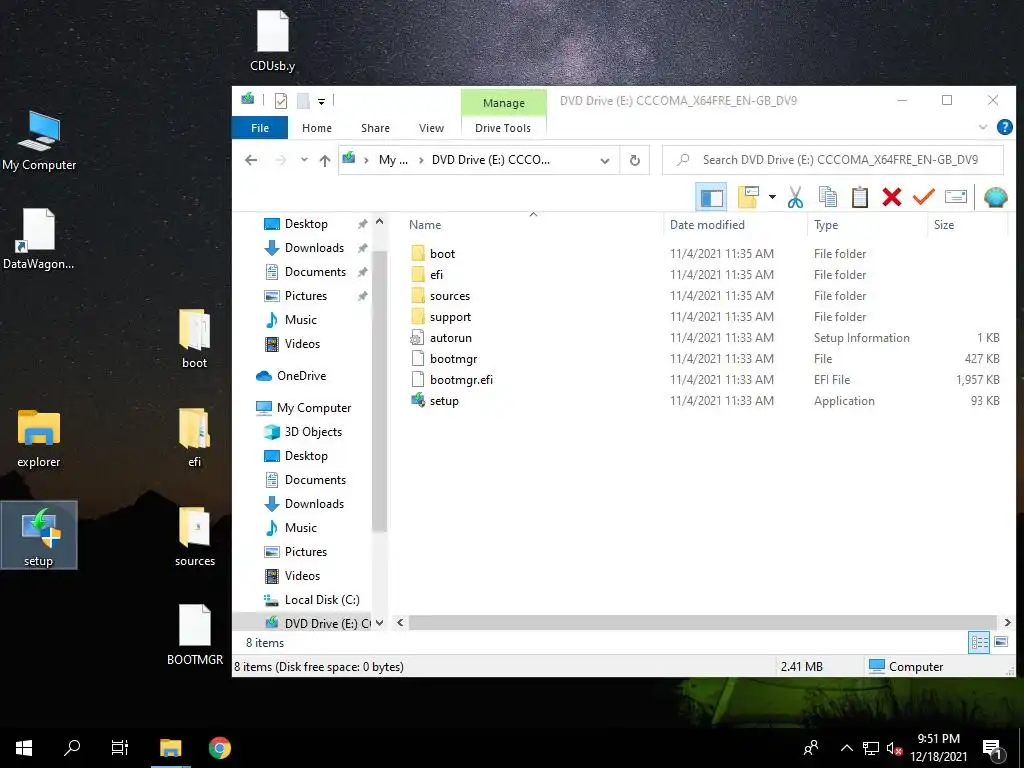Launch Chrome from the taskbar
Image resolution: width=1024 pixels, height=768 pixels.
click(x=219, y=748)
